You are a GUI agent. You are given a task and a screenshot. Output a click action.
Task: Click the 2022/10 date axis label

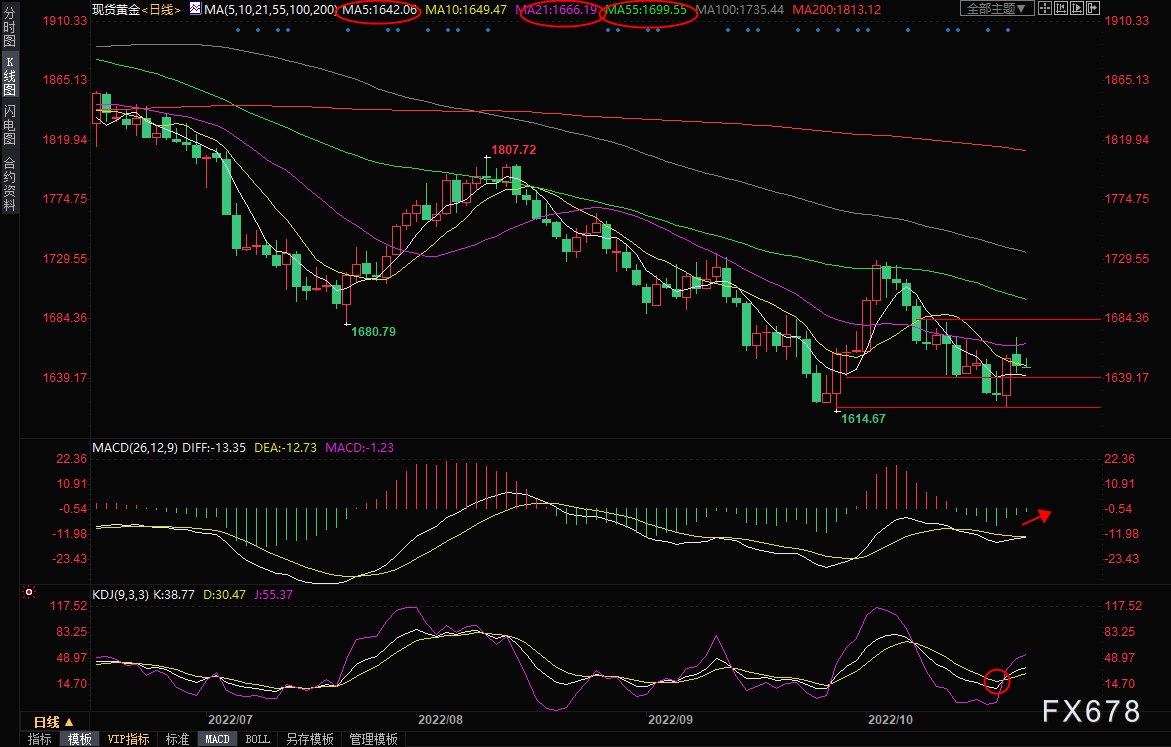click(x=890, y=719)
